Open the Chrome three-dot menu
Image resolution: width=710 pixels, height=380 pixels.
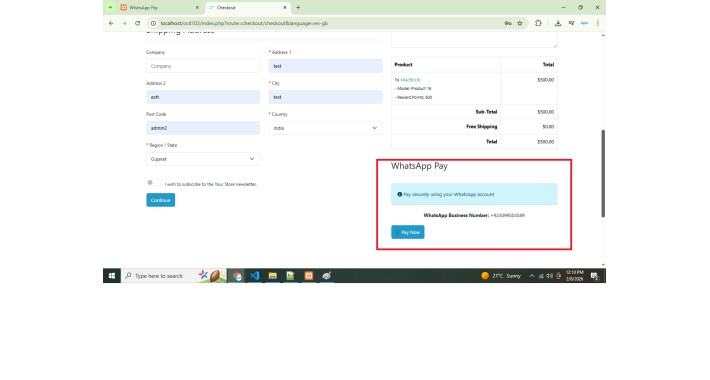[x=598, y=23]
